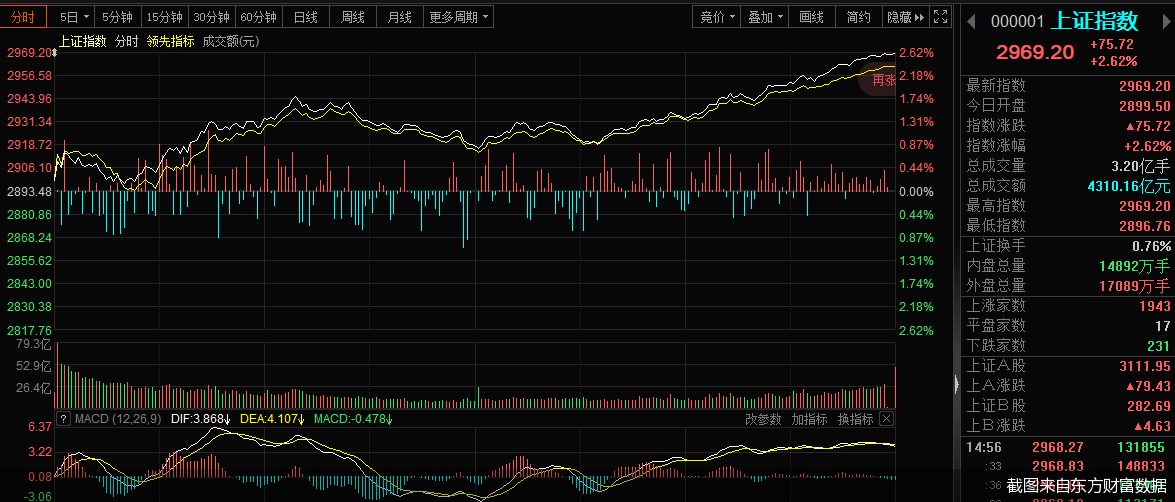
Task: Select the 领先指标 legend label
Action: coord(170,42)
